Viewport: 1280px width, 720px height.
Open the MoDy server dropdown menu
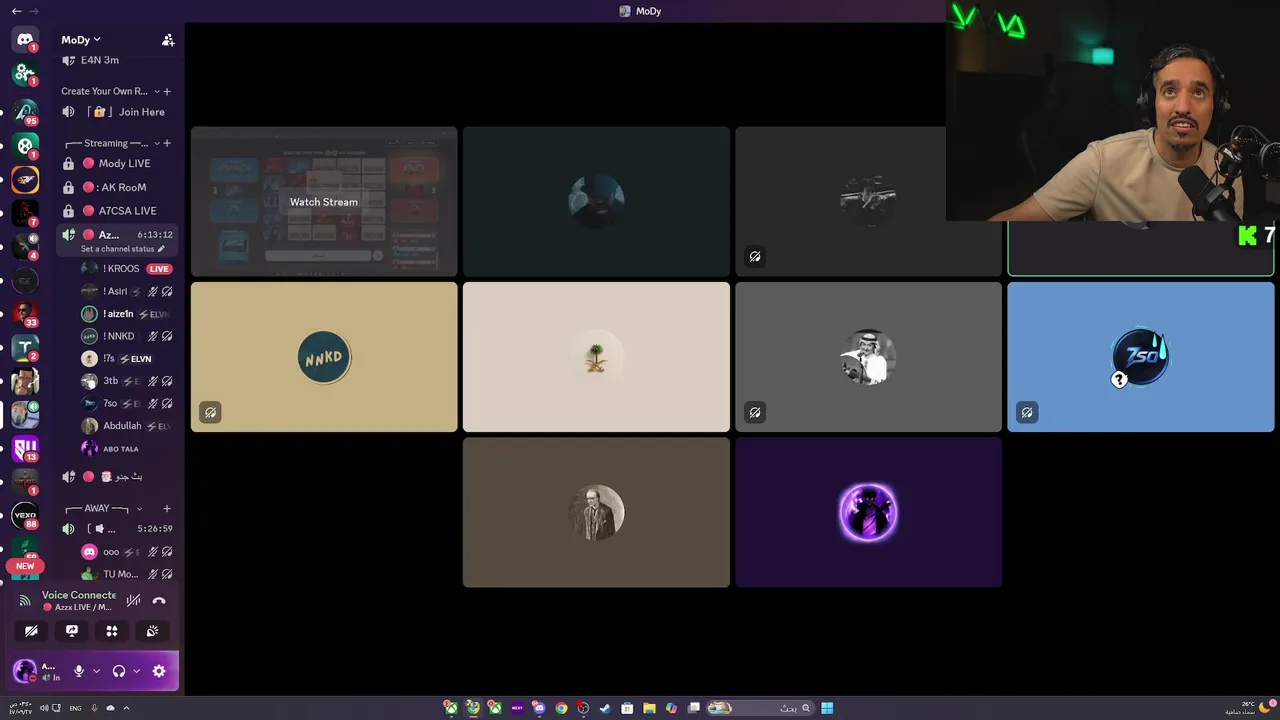(81, 40)
